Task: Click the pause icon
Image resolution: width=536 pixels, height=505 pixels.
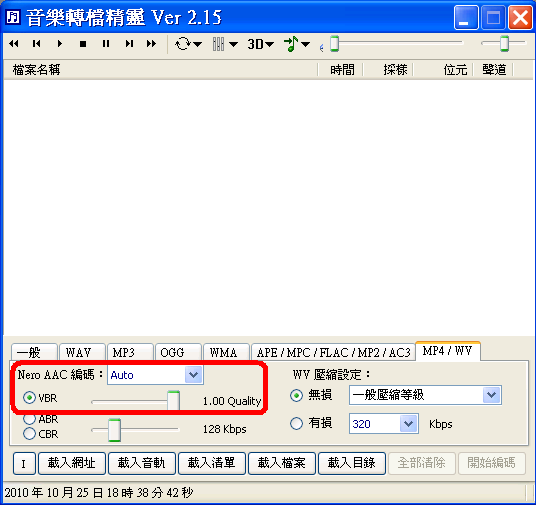Action: 106,44
